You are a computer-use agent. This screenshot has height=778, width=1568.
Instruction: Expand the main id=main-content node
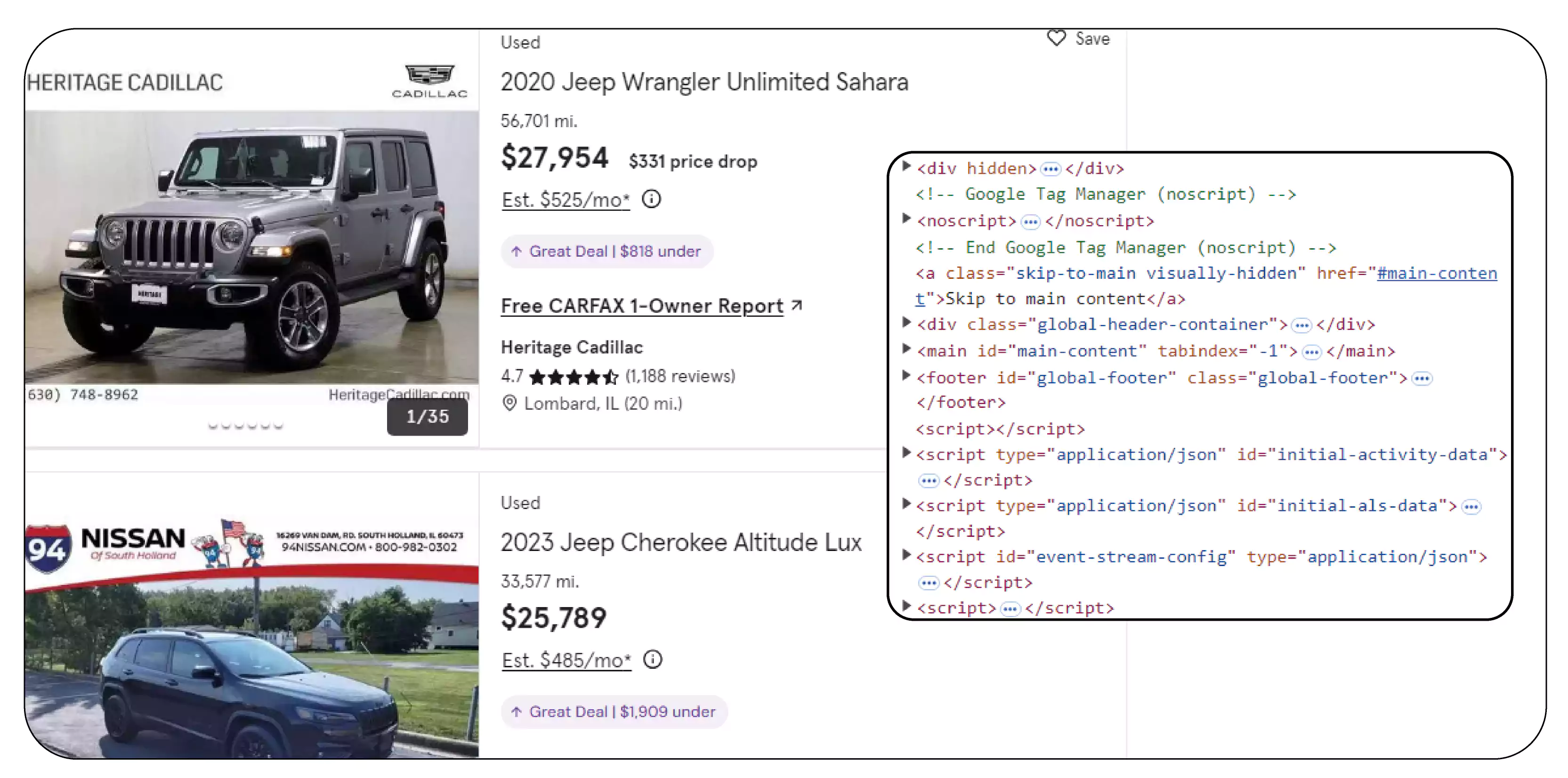(x=906, y=349)
